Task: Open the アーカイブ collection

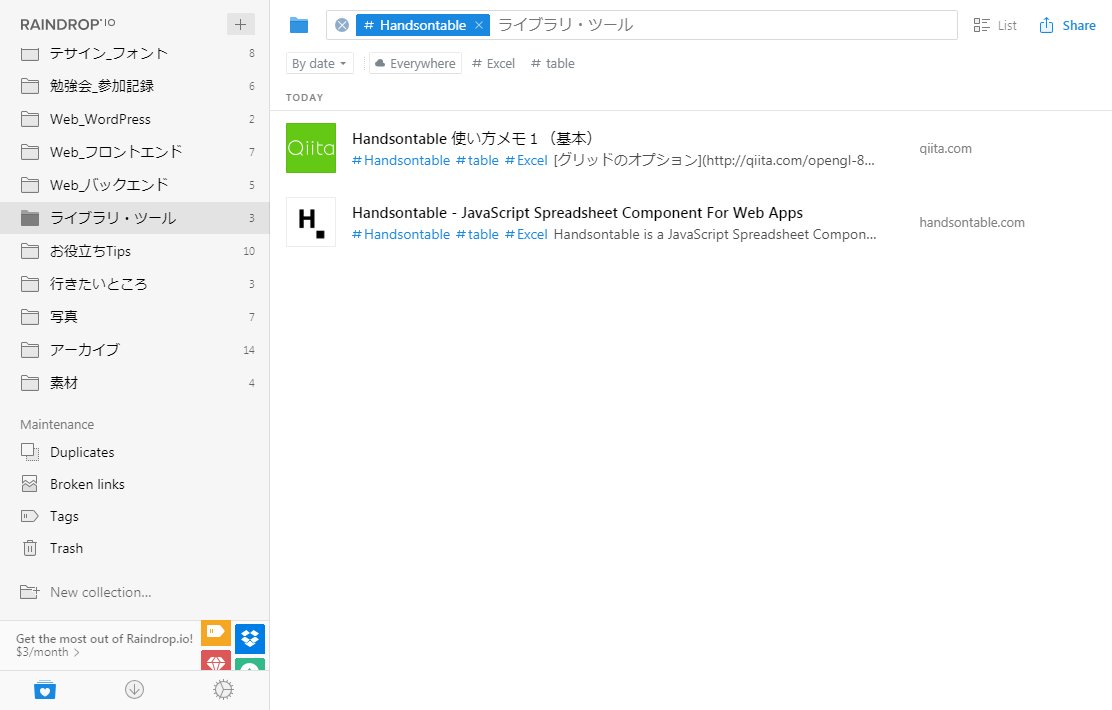Action: coord(135,350)
